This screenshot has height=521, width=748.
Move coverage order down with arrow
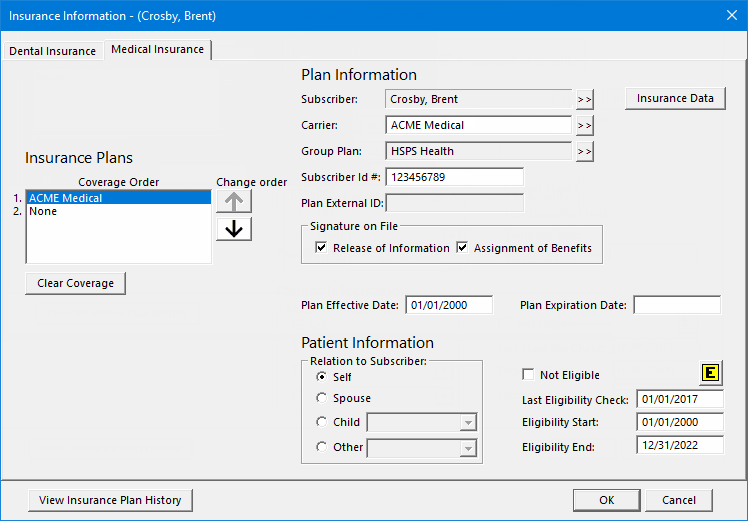[x=234, y=229]
